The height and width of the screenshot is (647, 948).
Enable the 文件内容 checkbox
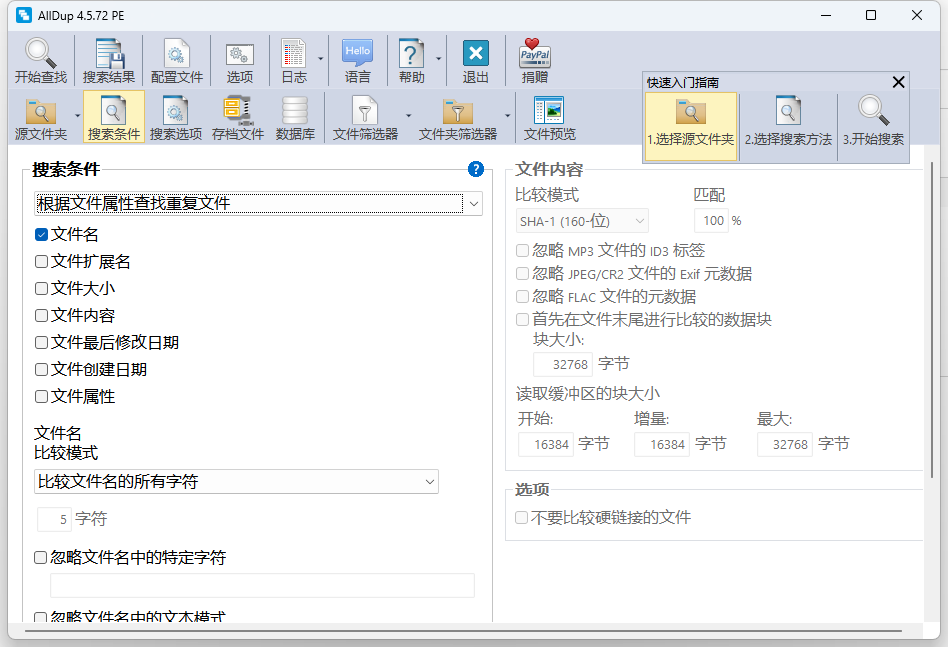click(41, 316)
